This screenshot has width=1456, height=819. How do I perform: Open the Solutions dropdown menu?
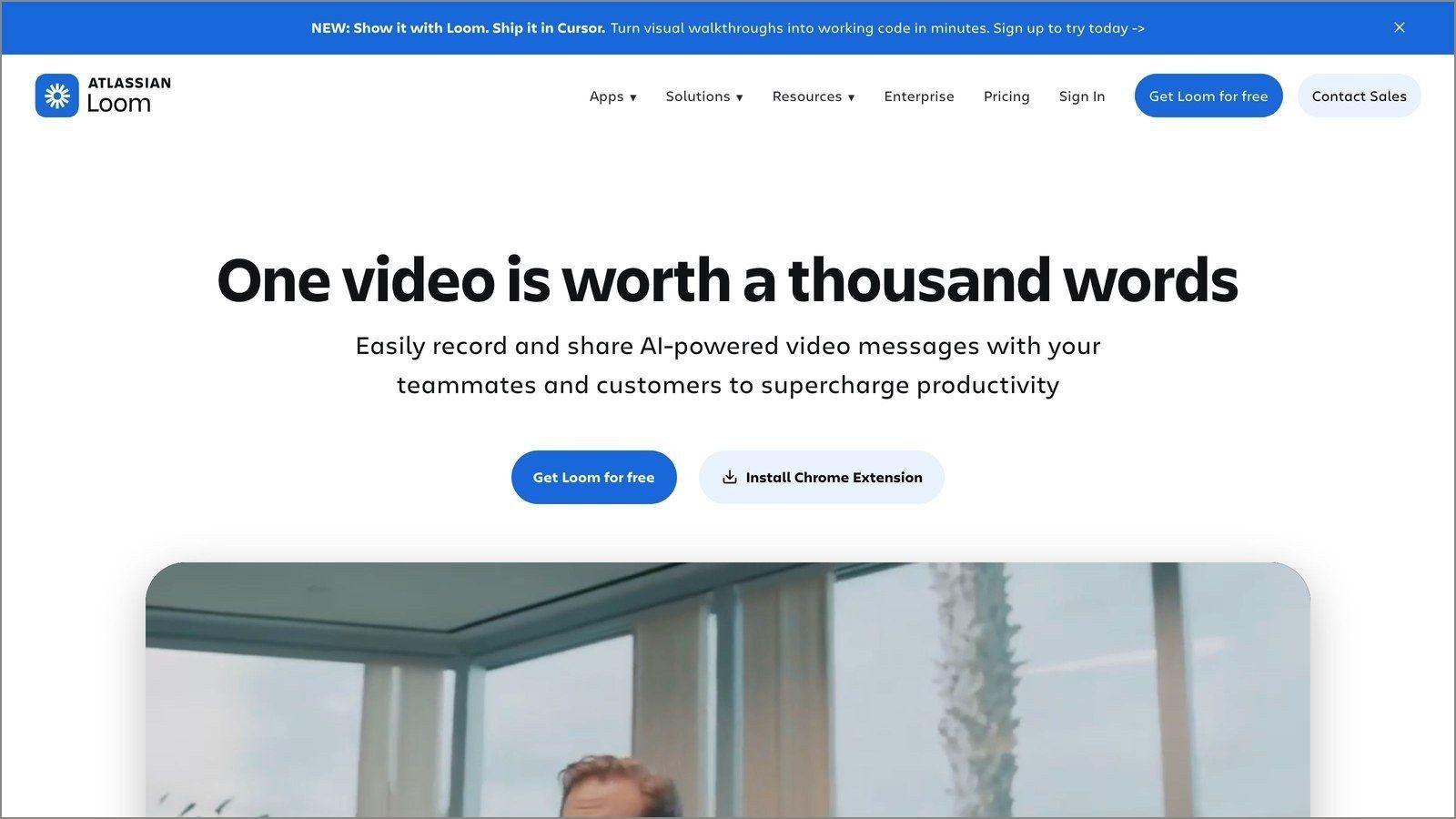704,96
